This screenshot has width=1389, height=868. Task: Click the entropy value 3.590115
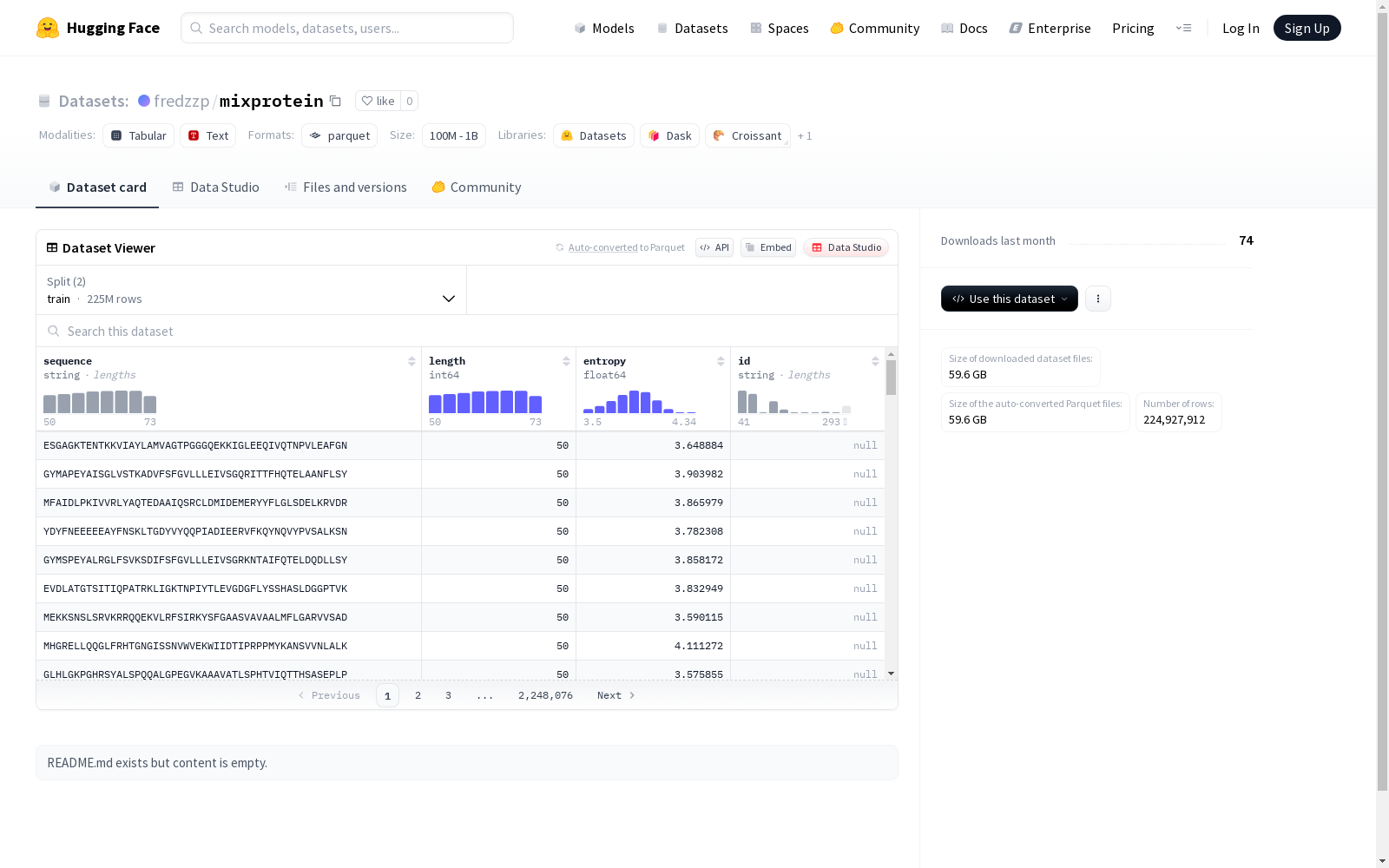(699, 617)
